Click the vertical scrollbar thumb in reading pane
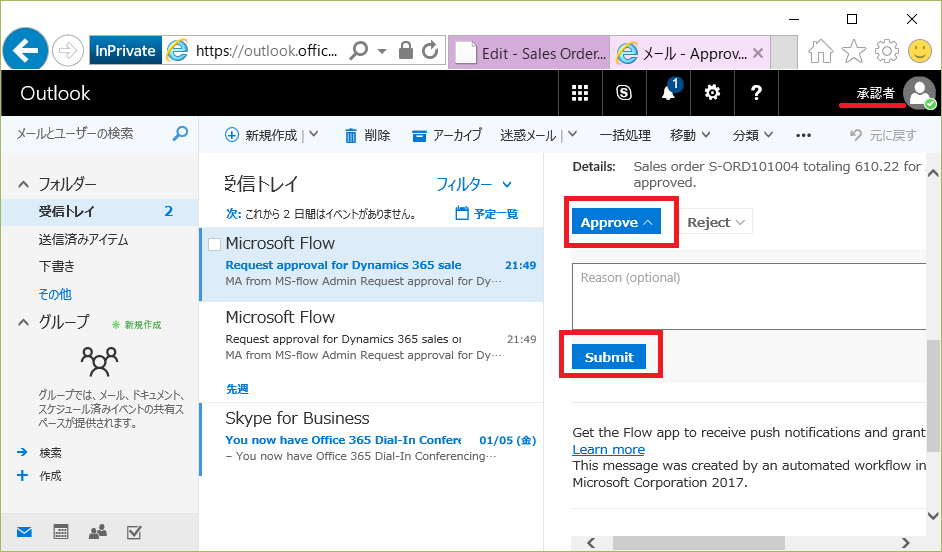 933,394
